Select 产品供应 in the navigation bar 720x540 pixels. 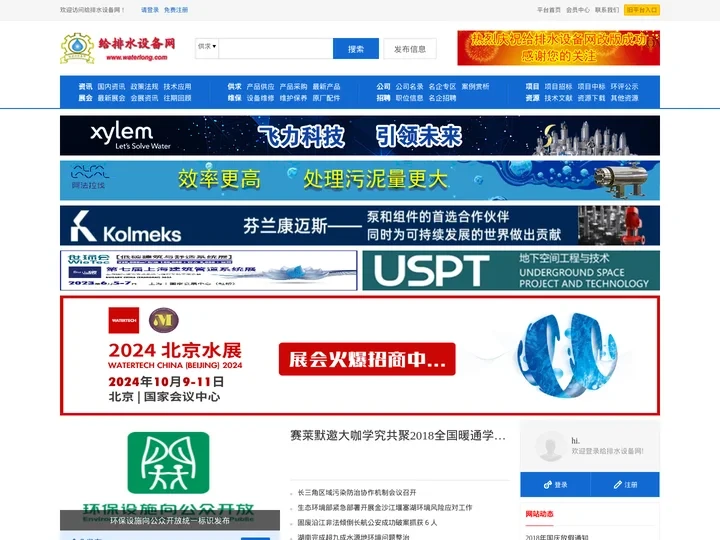click(260, 86)
